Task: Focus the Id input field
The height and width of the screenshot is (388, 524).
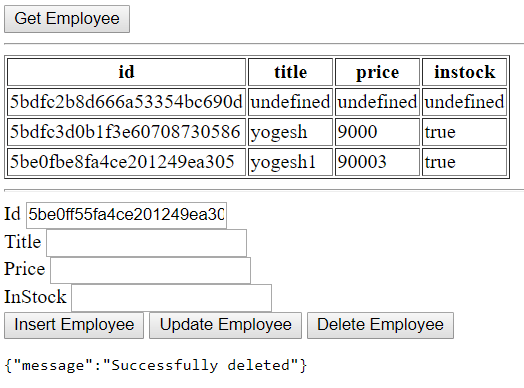Action: click(x=126, y=215)
